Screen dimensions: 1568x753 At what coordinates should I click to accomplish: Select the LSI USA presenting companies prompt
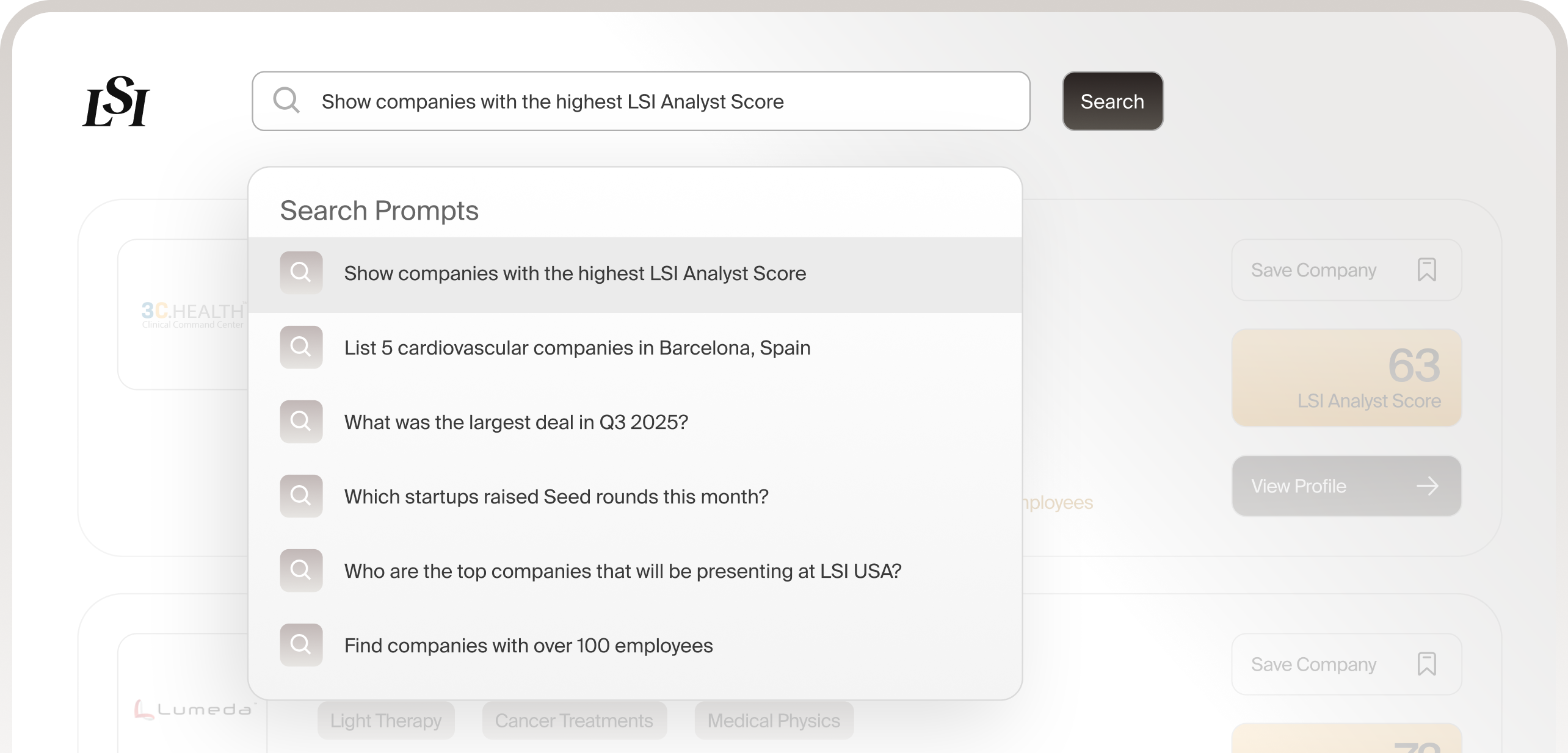623,571
